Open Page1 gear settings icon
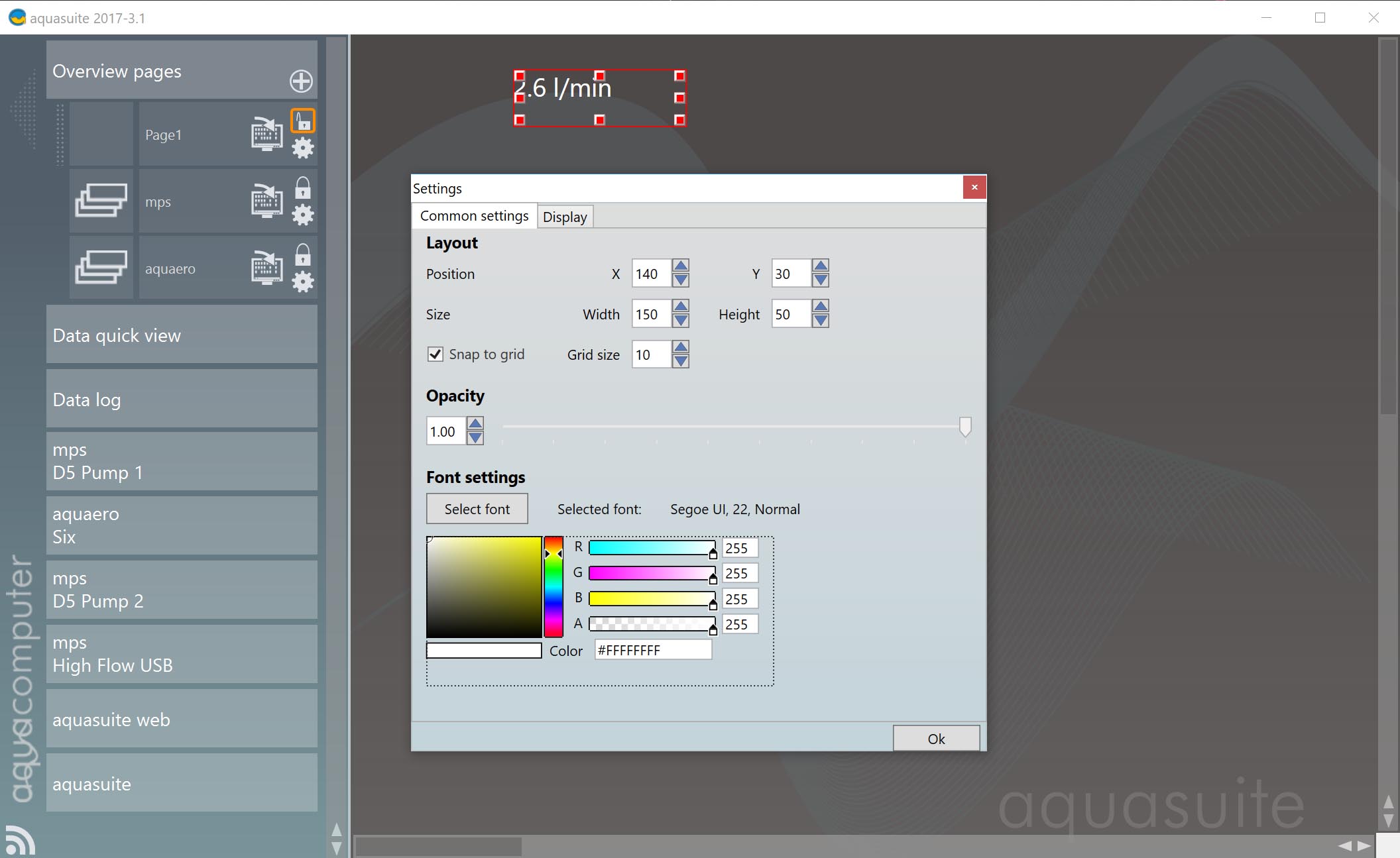 pyautogui.click(x=303, y=148)
